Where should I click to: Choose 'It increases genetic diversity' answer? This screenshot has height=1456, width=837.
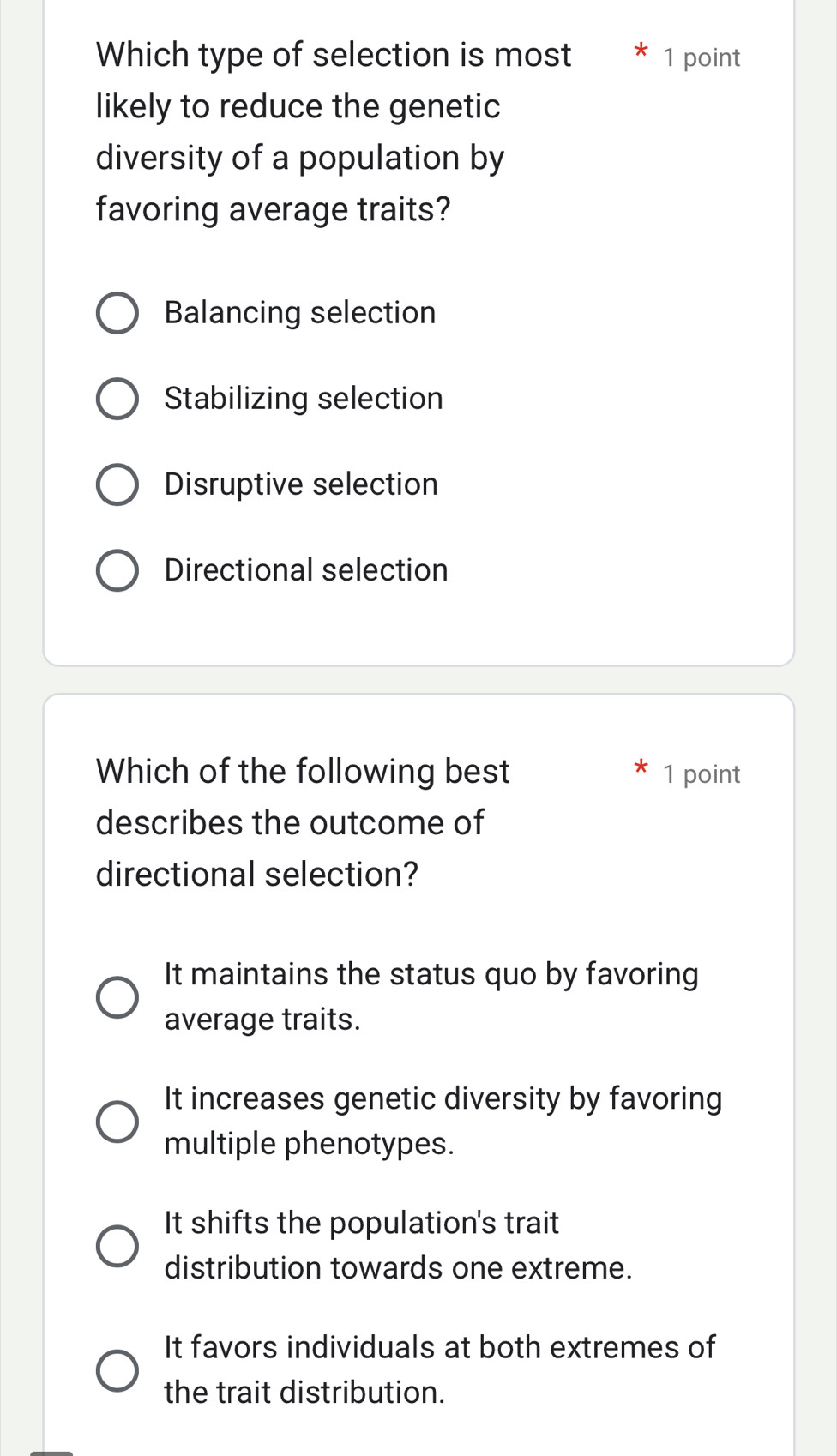click(x=117, y=1121)
